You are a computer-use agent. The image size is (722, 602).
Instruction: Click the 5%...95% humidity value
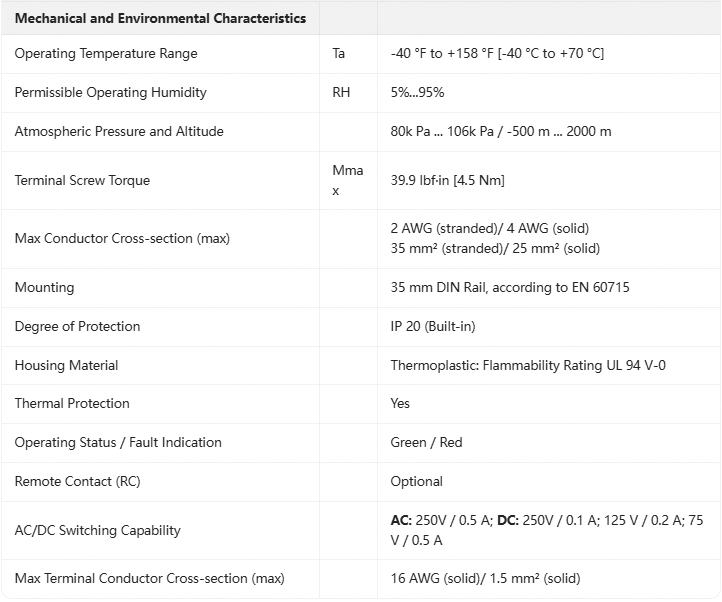point(417,93)
